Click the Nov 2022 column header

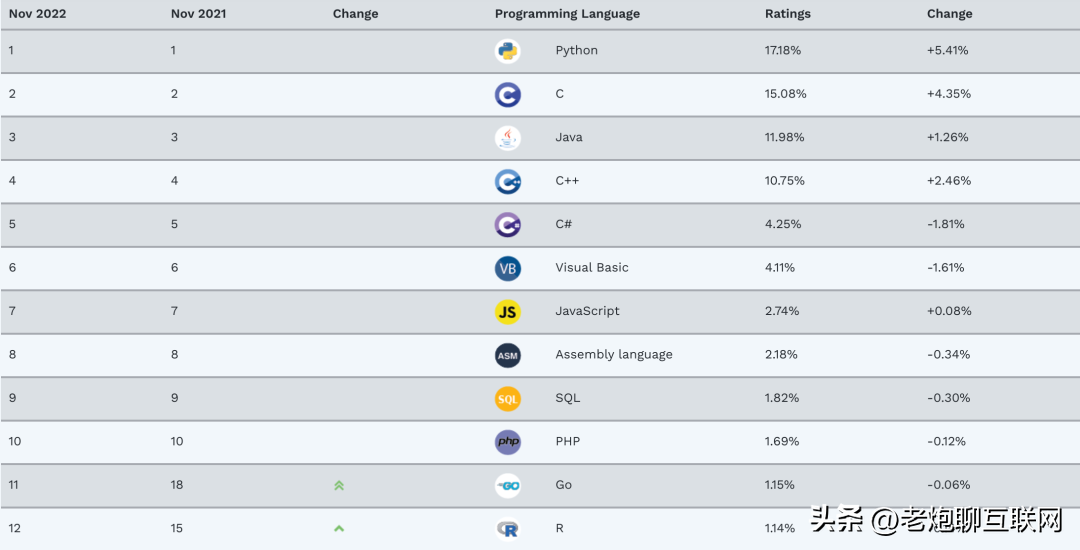pyautogui.click(x=37, y=14)
